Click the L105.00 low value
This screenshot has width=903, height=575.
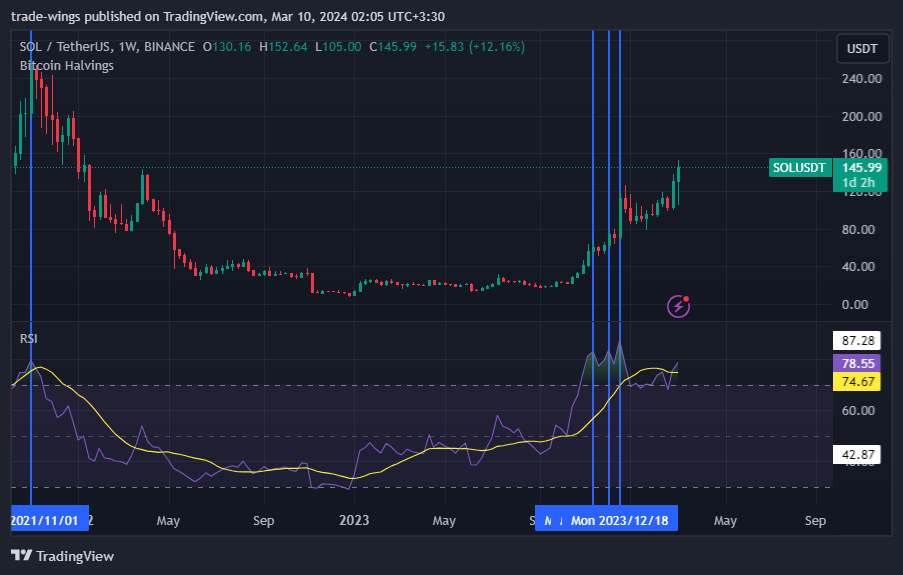coord(338,47)
